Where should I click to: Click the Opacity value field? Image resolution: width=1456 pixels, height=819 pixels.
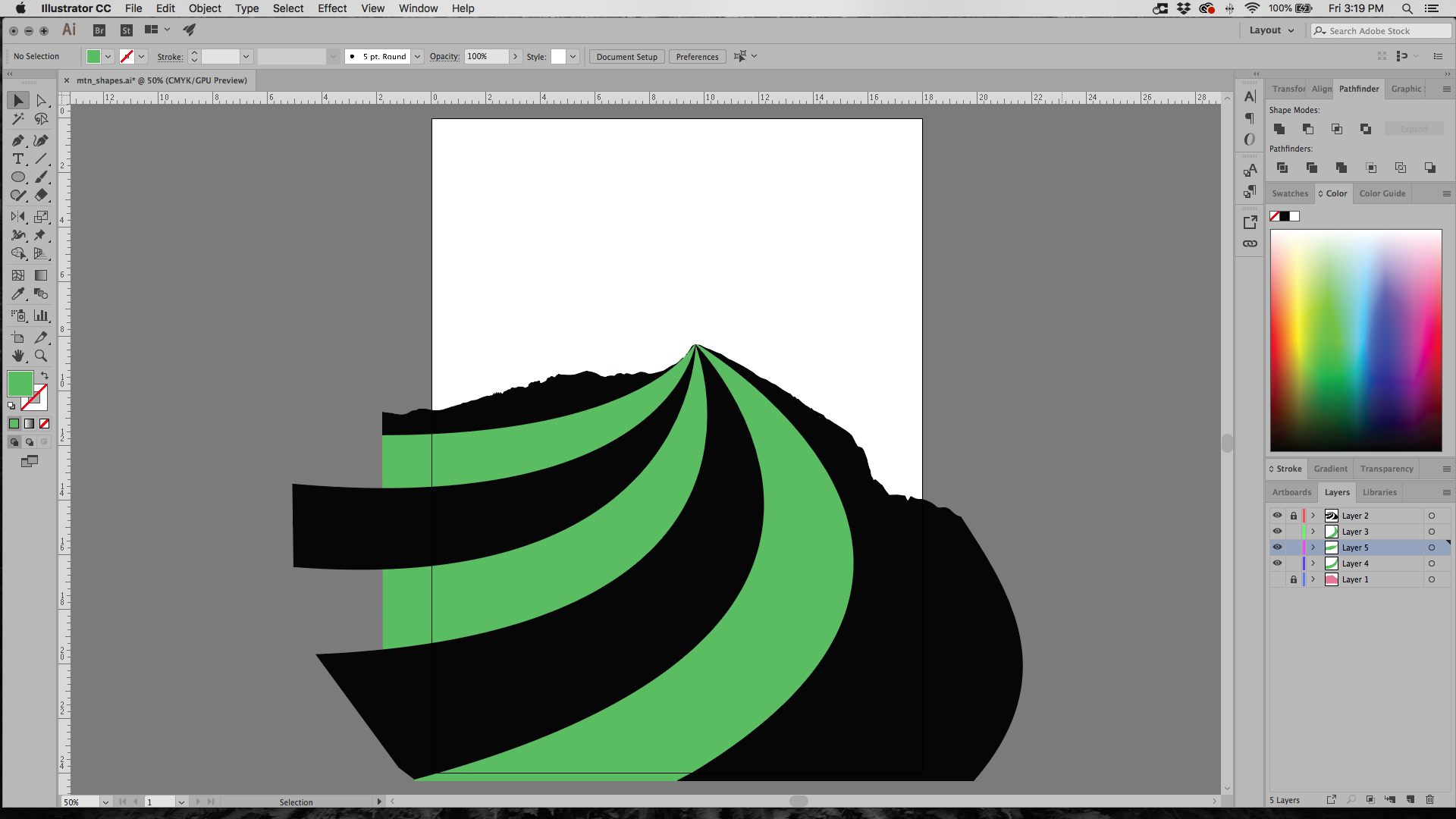coord(486,56)
